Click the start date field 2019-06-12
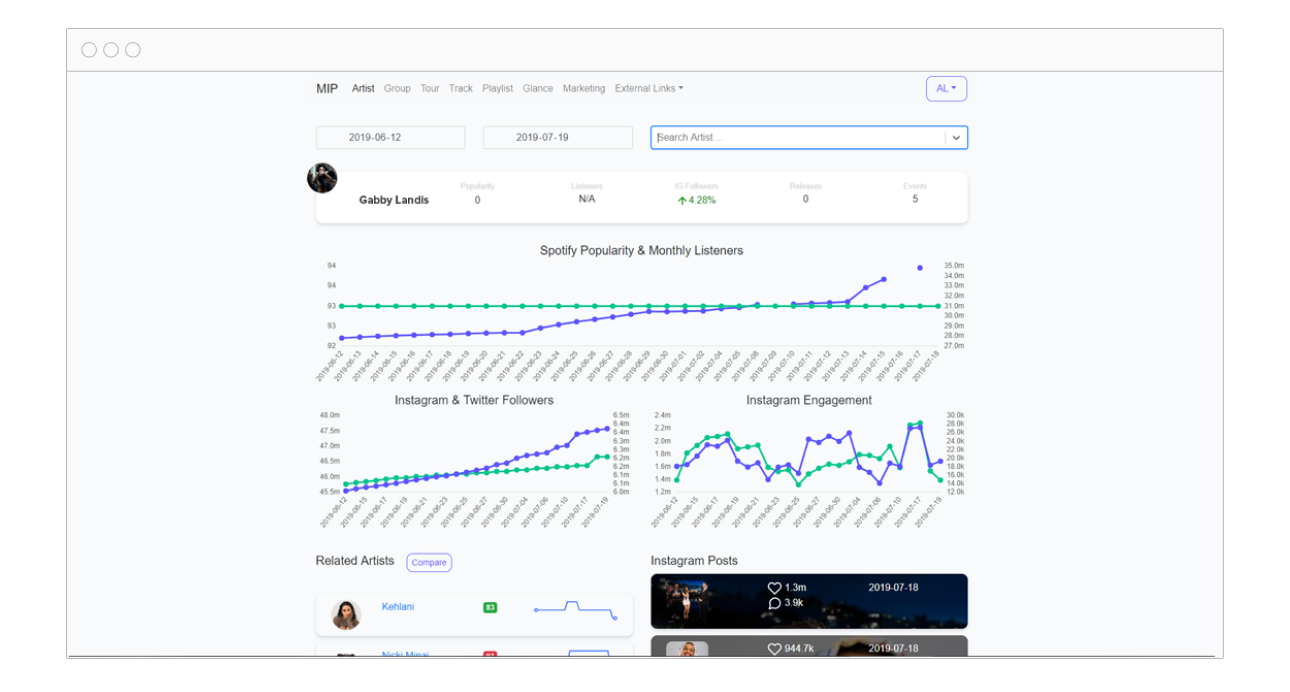Viewport: 1290px width, 692px height. point(390,138)
